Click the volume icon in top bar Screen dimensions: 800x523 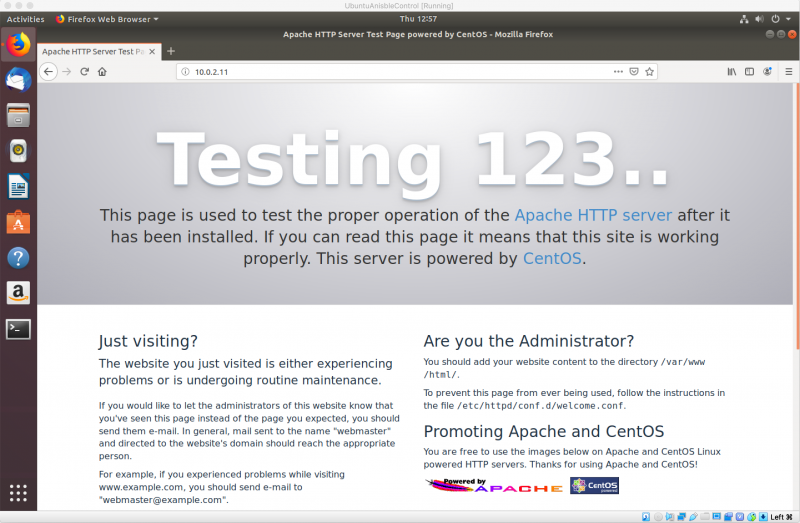760,19
